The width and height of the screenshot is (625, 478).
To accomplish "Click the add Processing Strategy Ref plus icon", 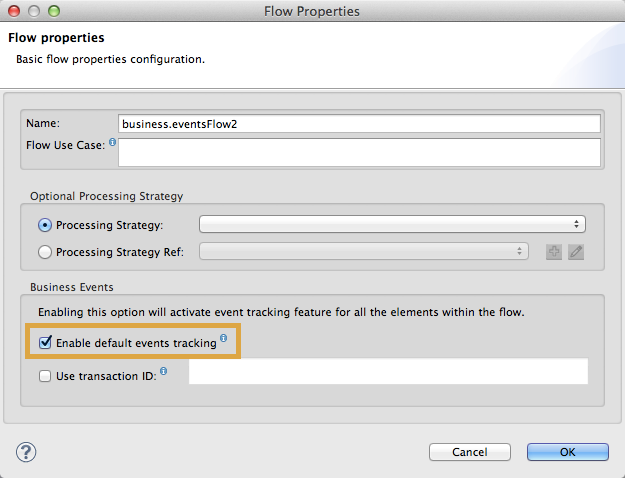I will click(x=554, y=252).
